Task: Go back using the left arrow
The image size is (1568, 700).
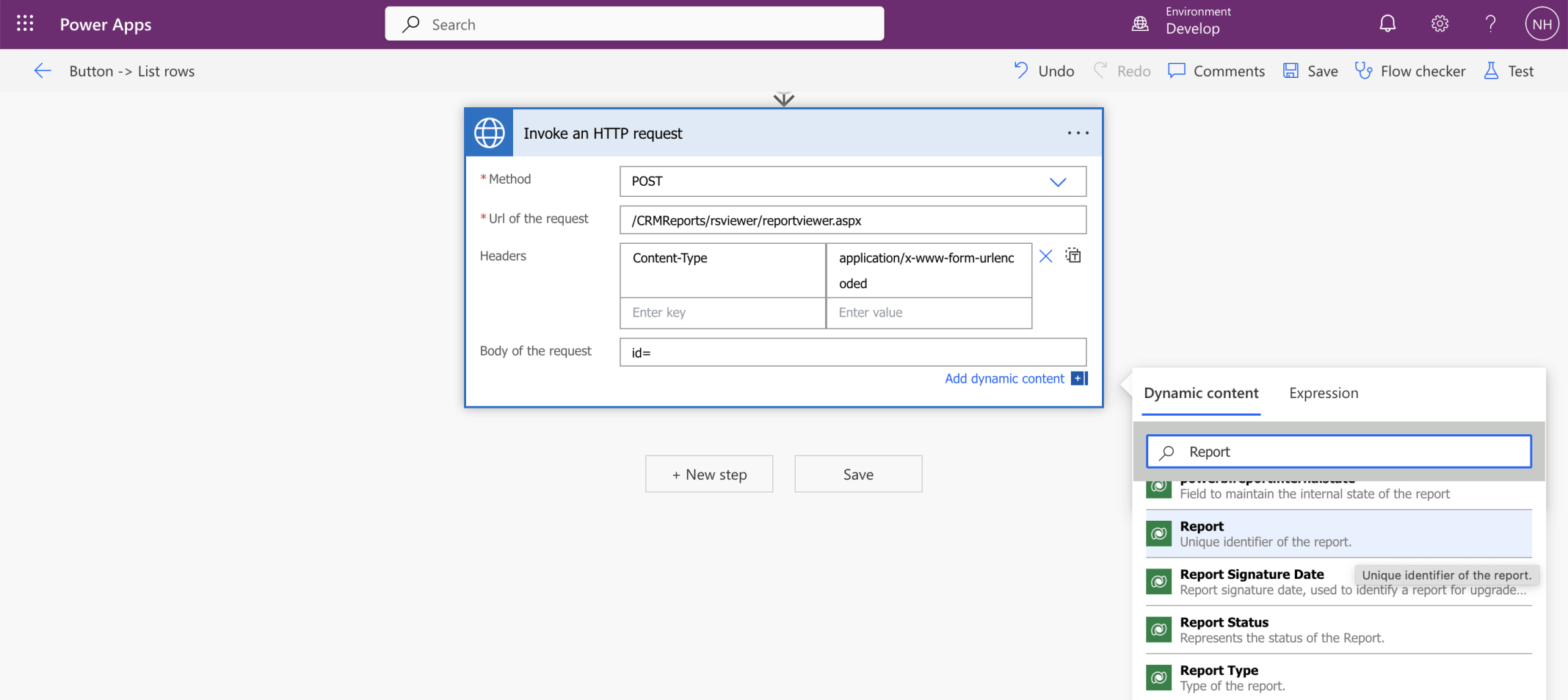Action: click(x=43, y=71)
